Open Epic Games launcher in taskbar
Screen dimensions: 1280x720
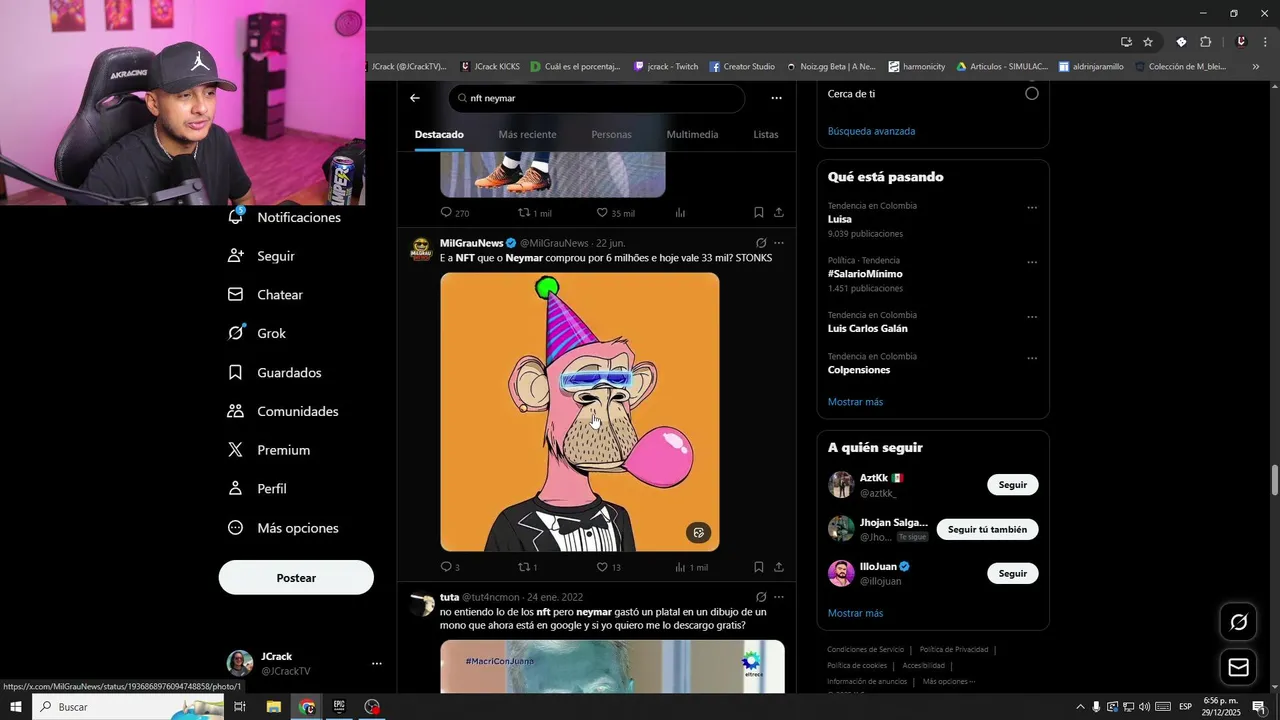(339, 707)
